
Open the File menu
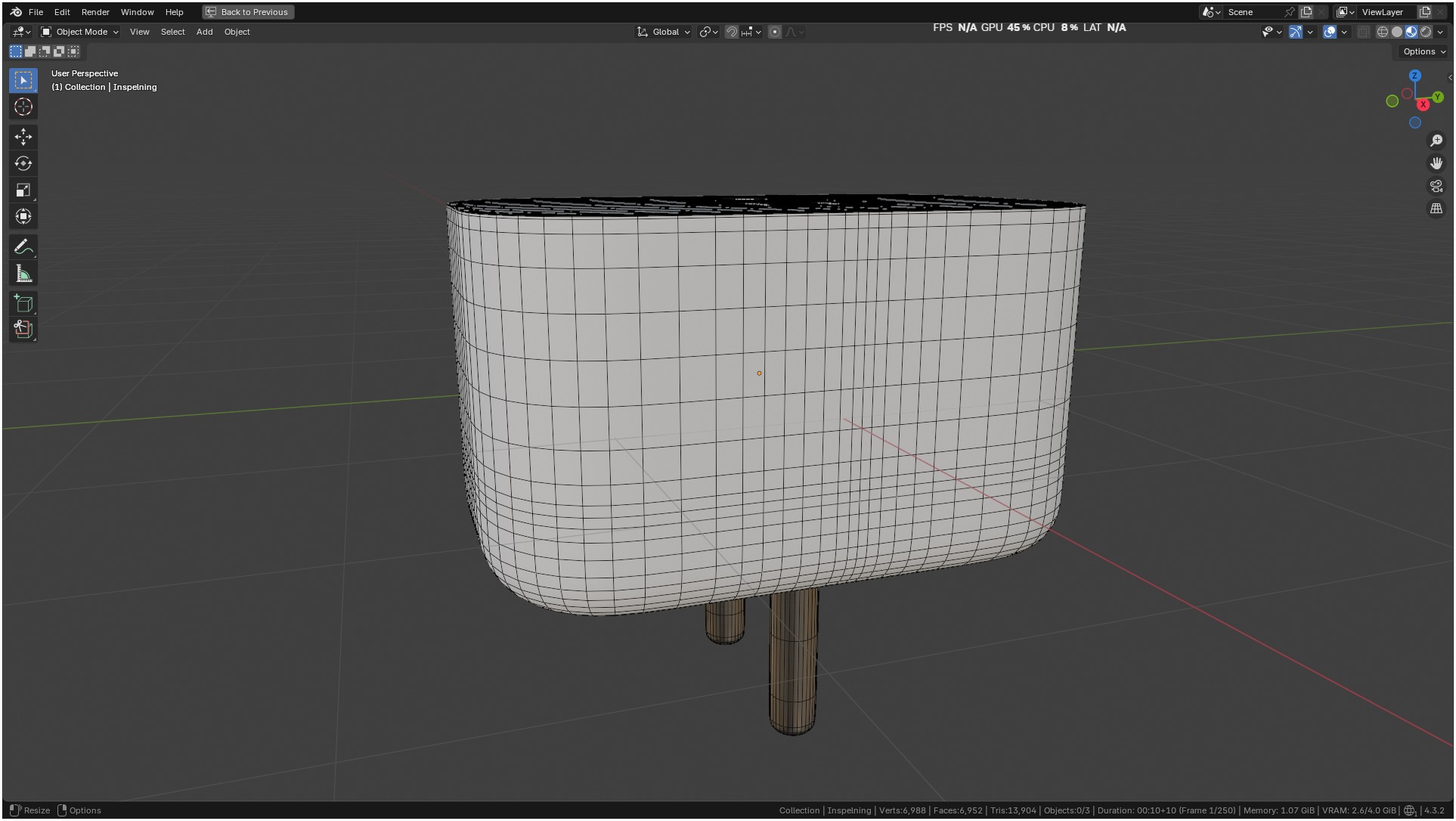point(36,12)
